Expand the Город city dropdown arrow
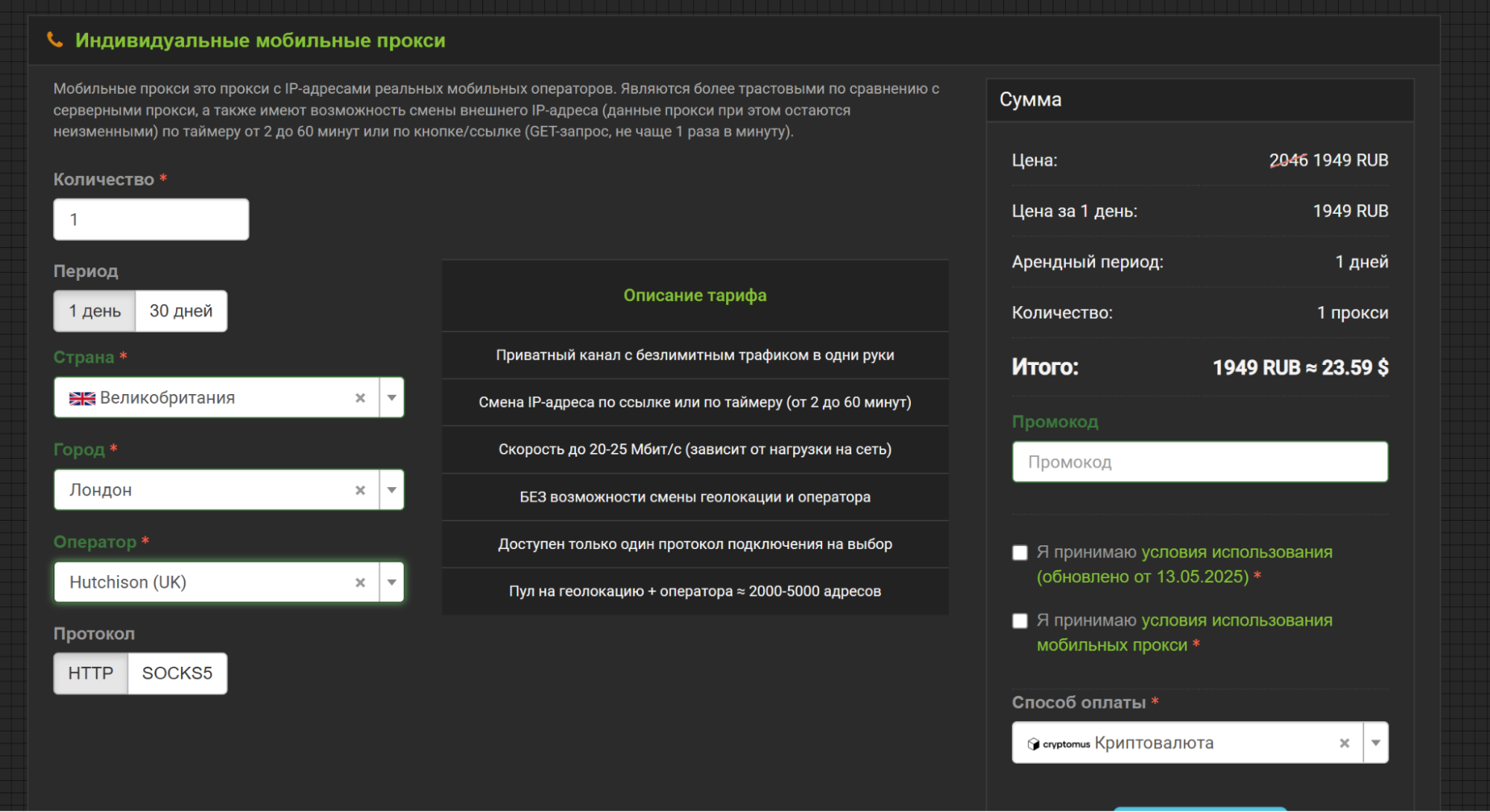 pos(391,490)
